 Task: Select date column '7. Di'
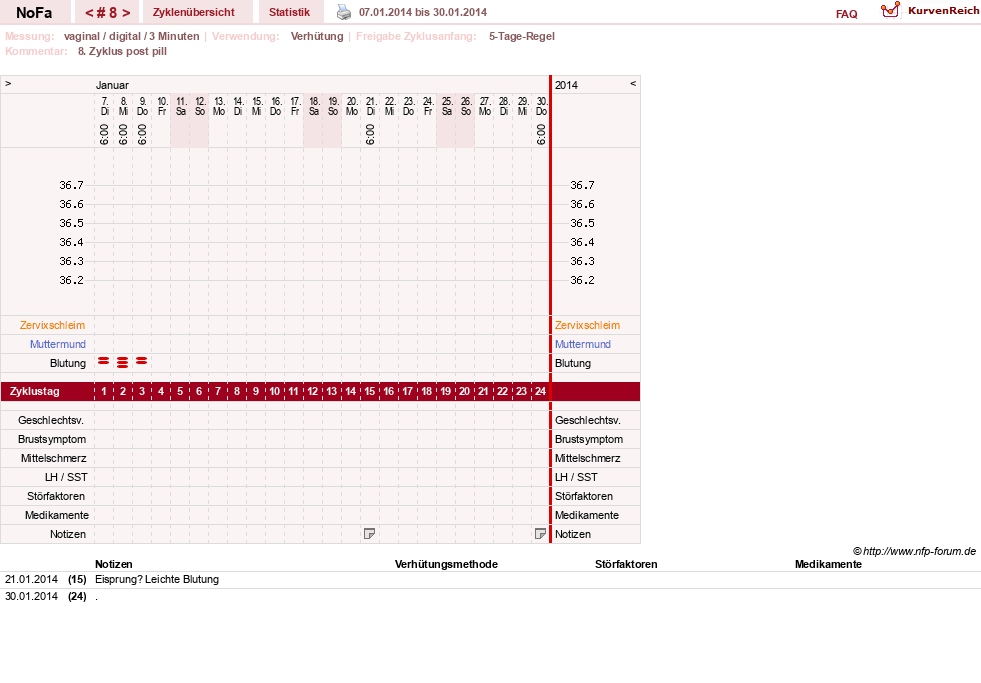click(x=104, y=106)
